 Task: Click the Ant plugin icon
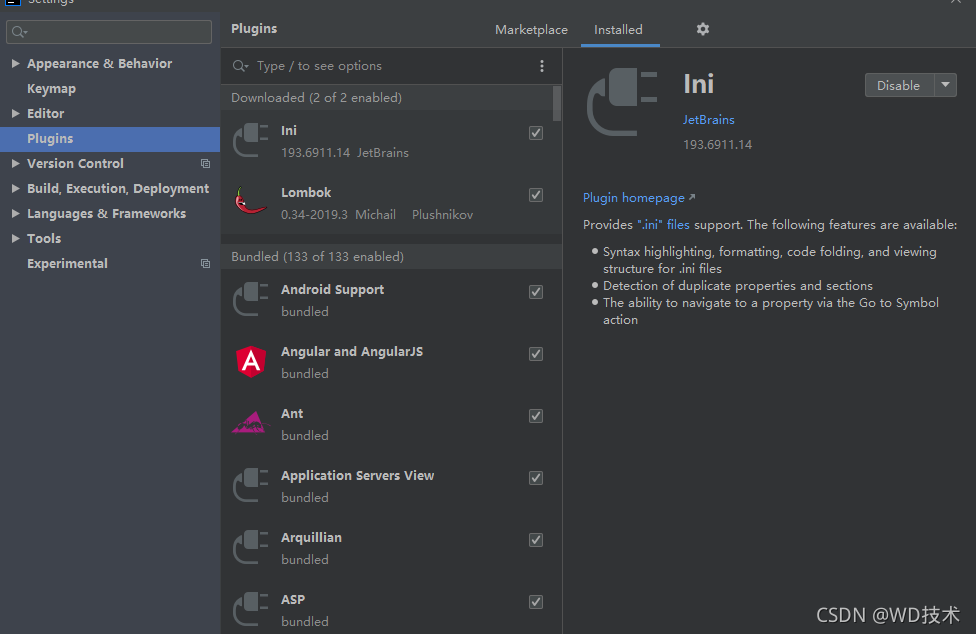point(251,423)
